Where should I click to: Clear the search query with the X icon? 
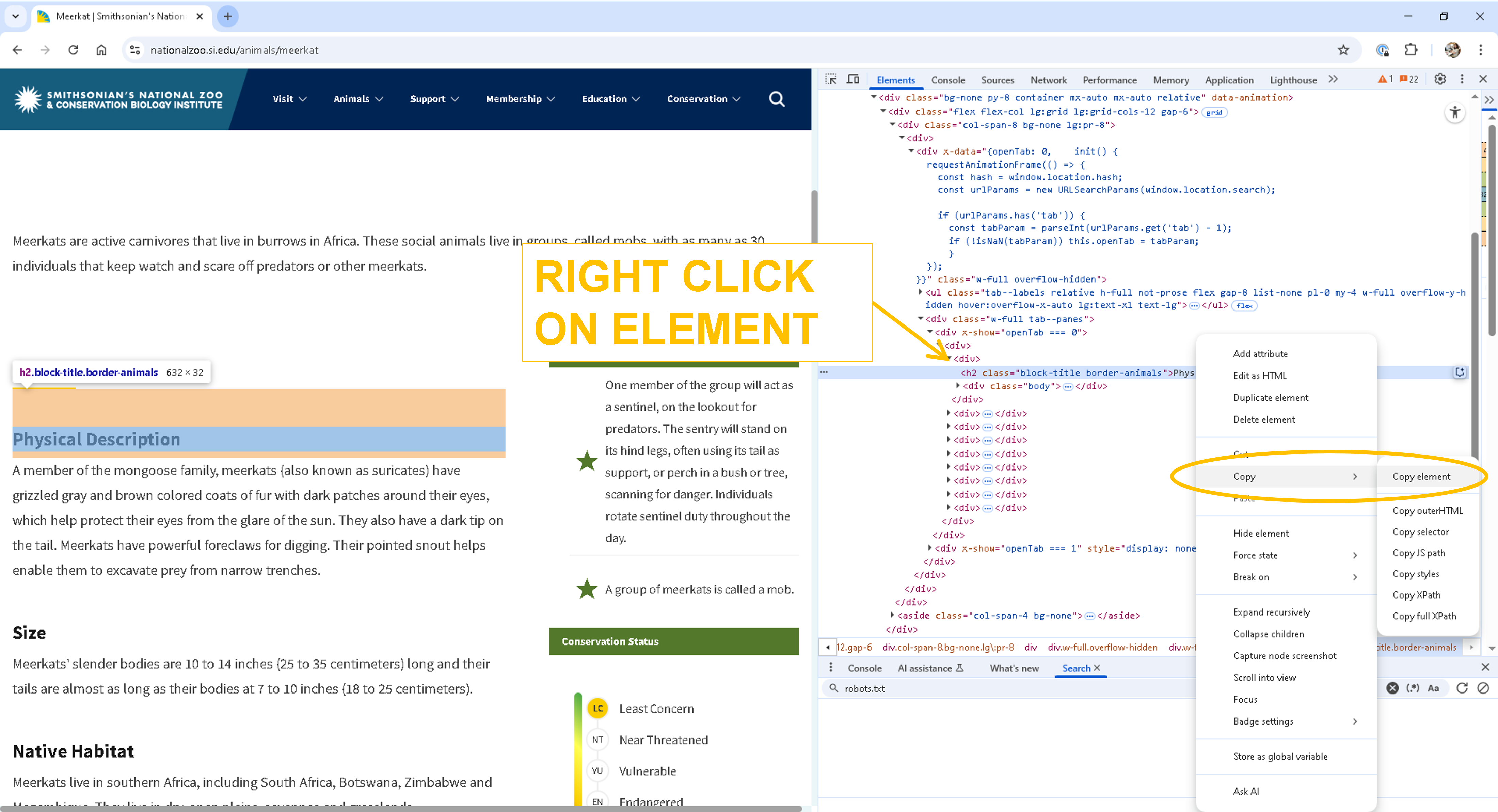(1393, 688)
